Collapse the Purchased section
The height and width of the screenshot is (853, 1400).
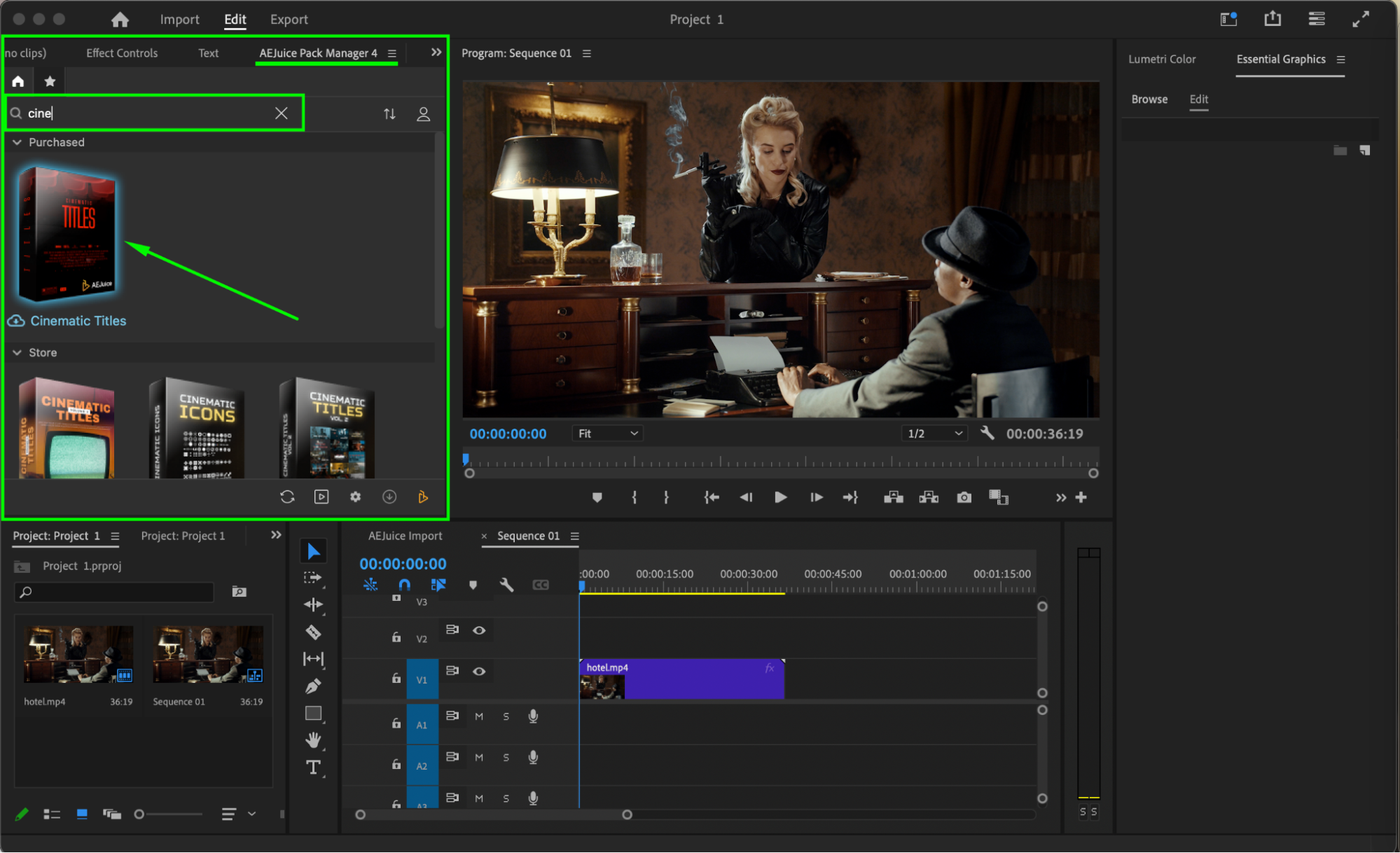pos(18,142)
